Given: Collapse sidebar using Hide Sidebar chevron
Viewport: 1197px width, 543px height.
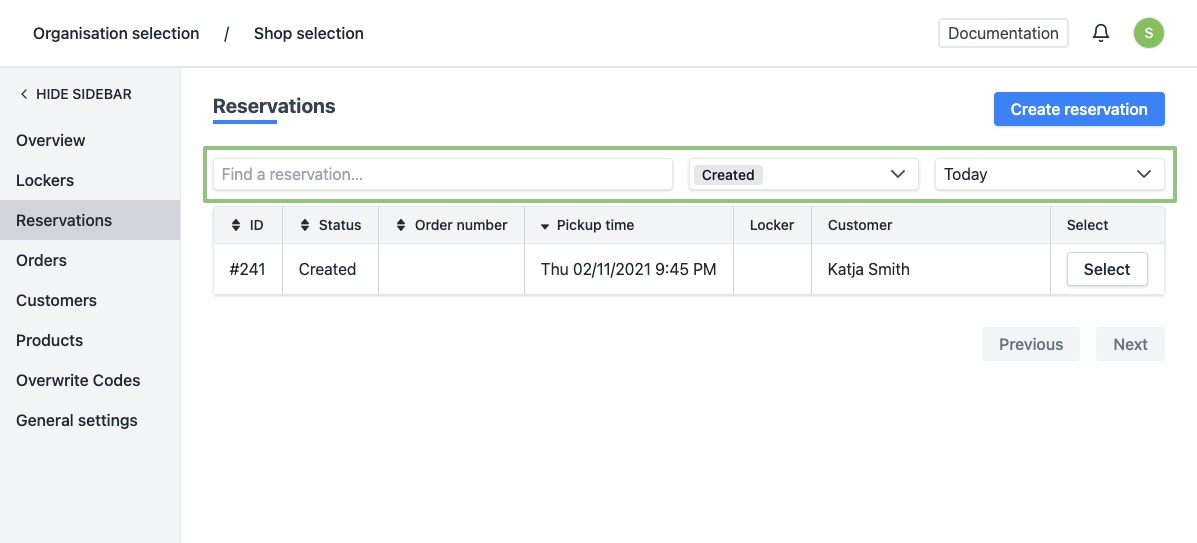Looking at the screenshot, I should (x=24, y=94).
